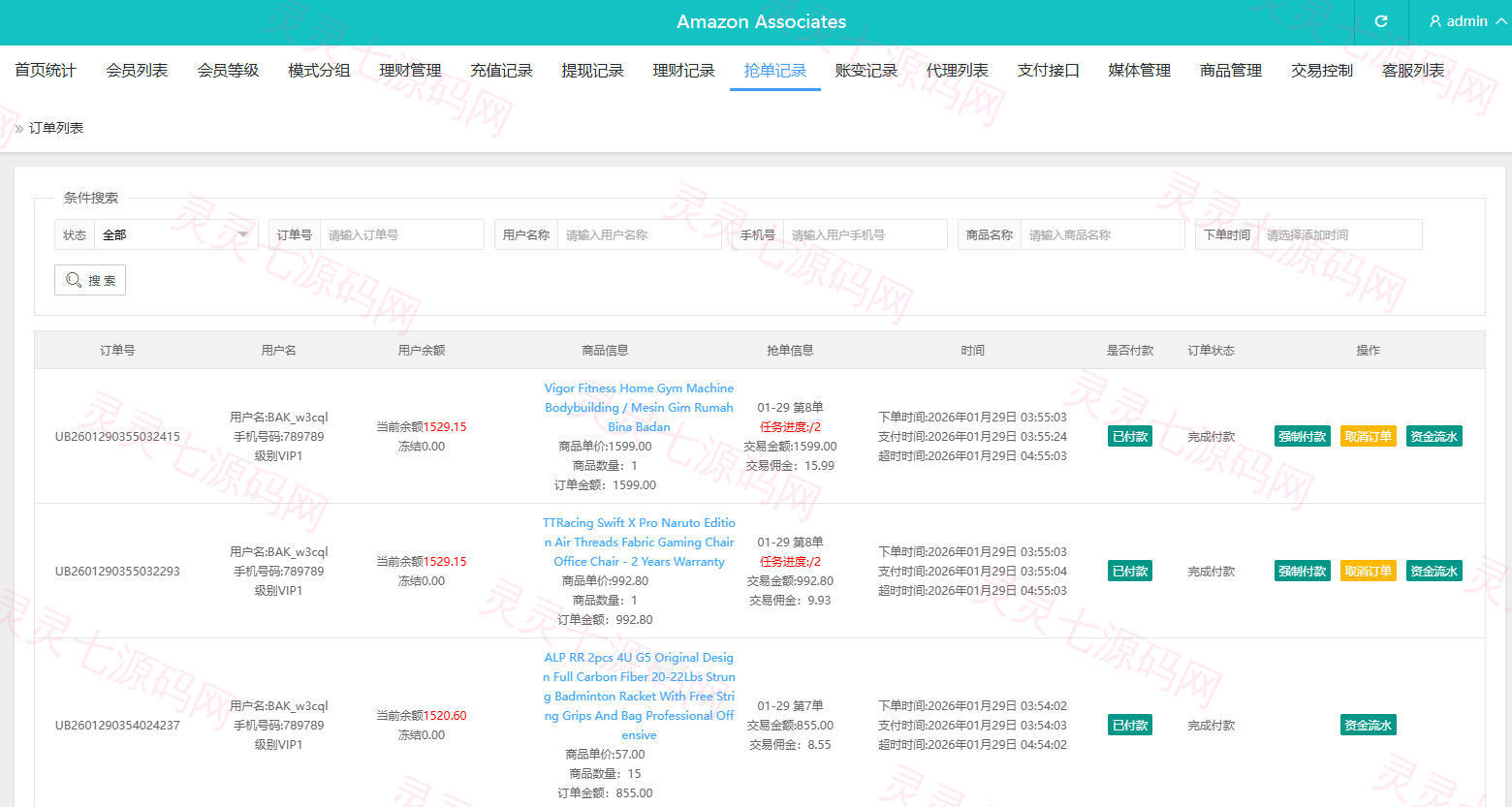Open the 账变记录 tab
The width and height of the screenshot is (1512, 807).
(866, 70)
